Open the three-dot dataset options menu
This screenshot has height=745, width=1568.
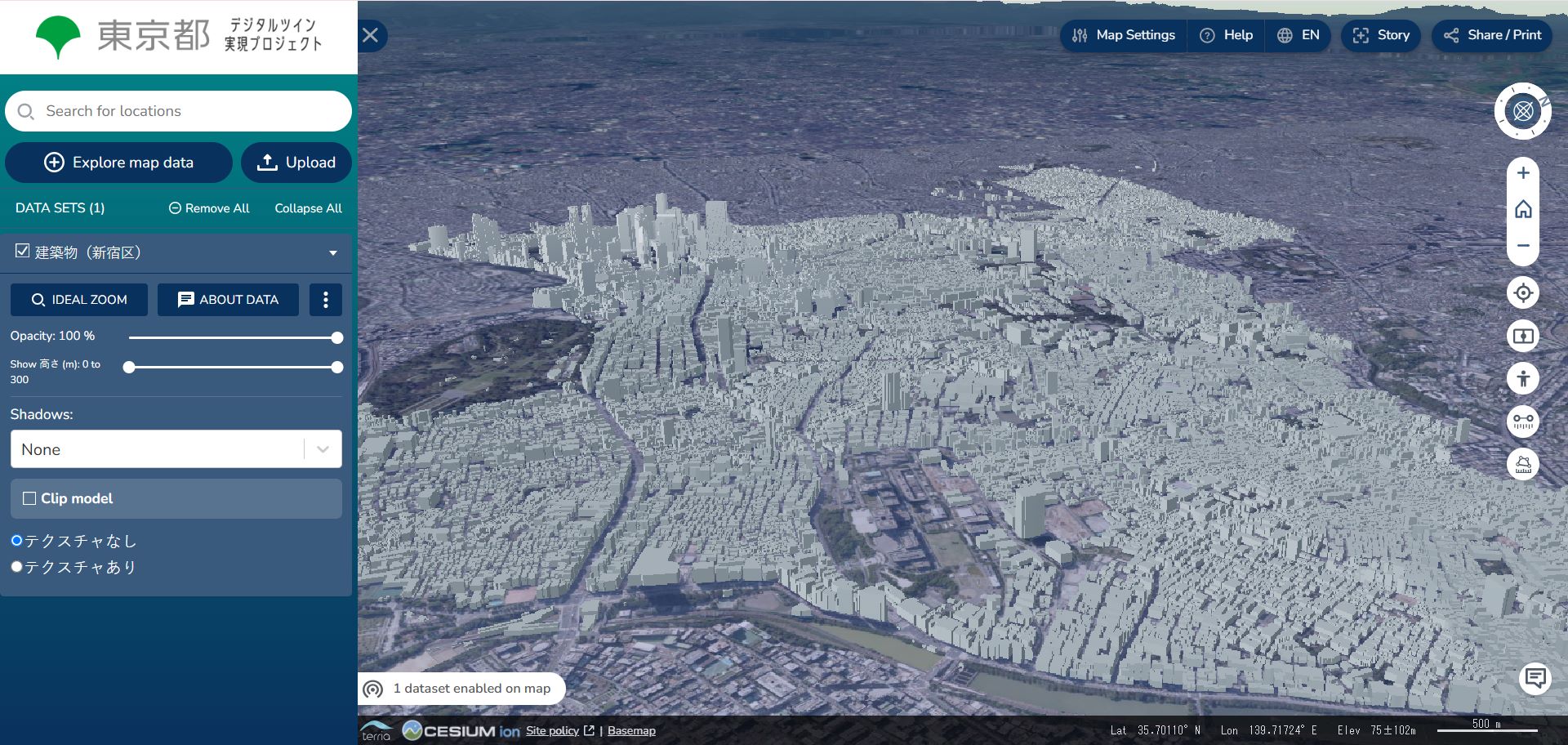(326, 300)
